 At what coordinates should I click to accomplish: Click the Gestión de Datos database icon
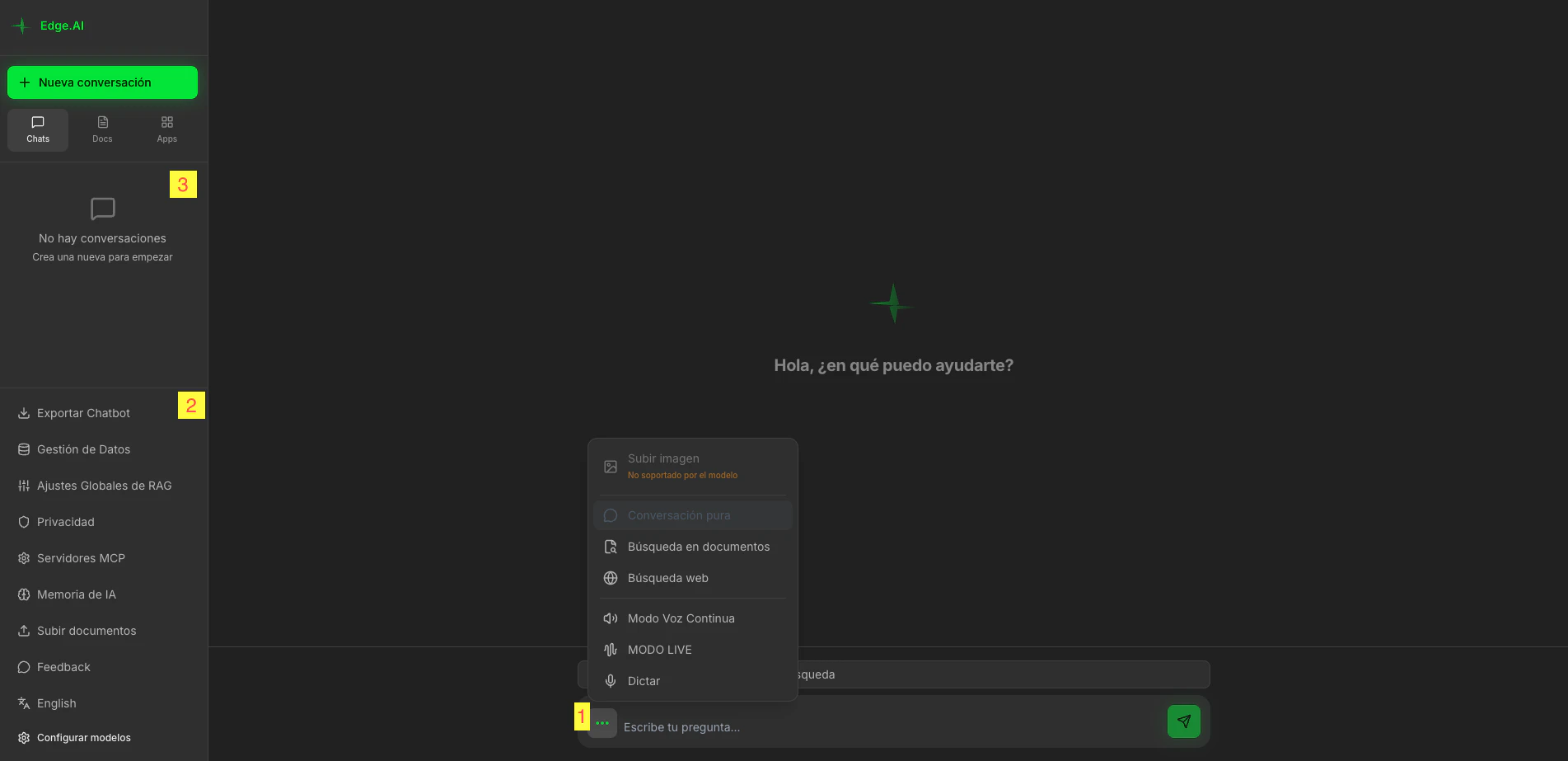(24, 449)
